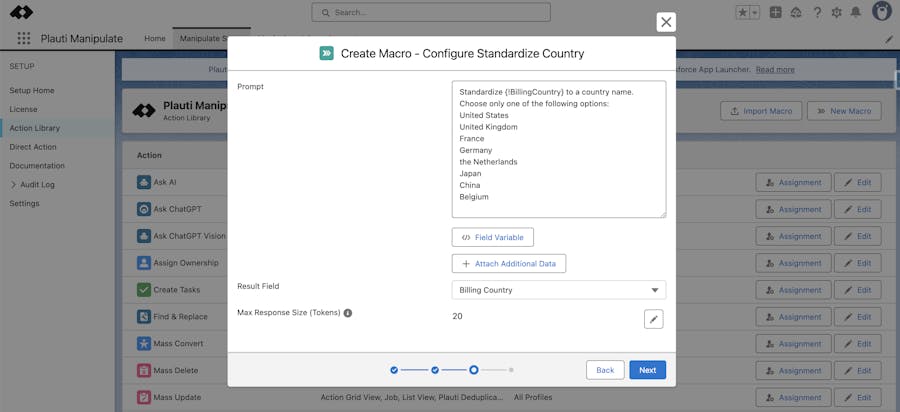Click the Mass Update action name
900x412 pixels.
pyautogui.click(x=177, y=397)
